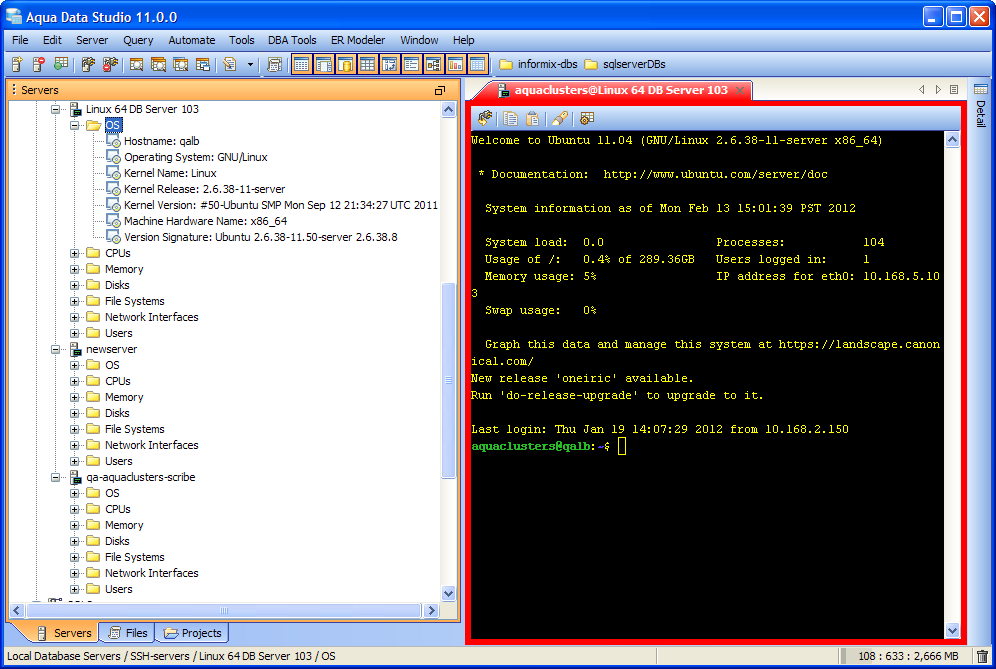Toggle the first highlighted grid view button

[x=302, y=64]
